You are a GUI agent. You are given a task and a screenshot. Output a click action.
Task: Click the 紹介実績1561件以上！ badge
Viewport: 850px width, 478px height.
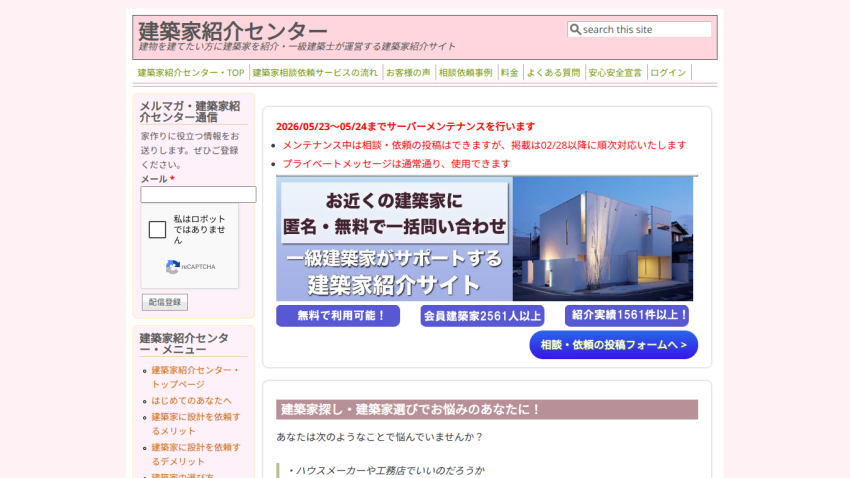627,315
